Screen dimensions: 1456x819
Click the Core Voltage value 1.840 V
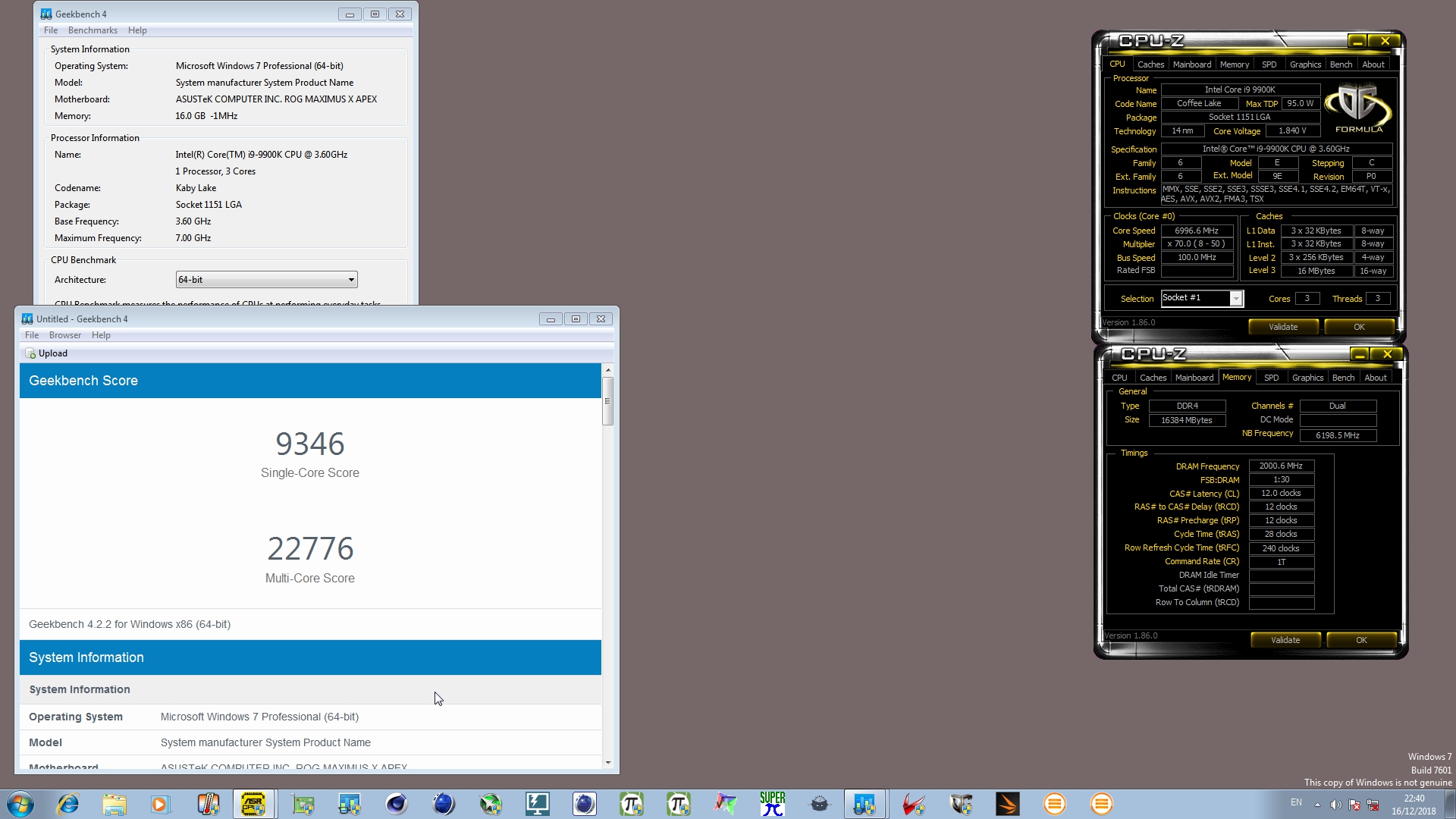(x=1293, y=131)
